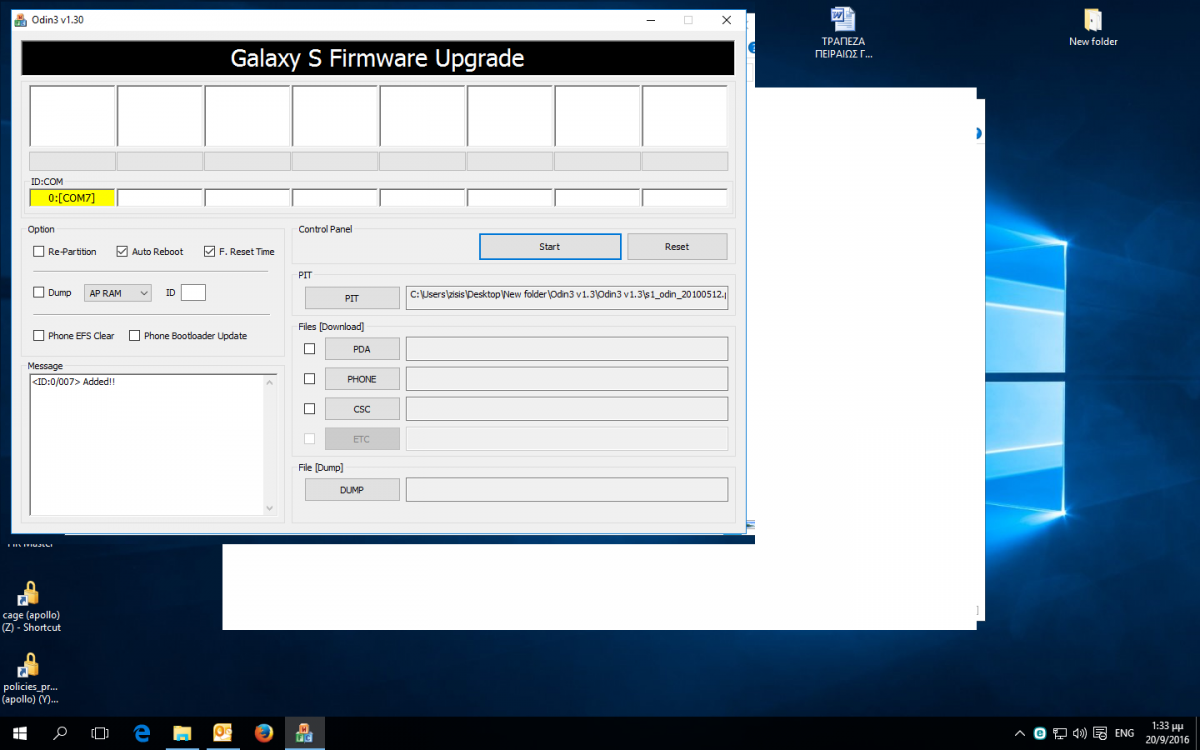Click Message box scrollbar down arrow
The width and height of the screenshot is (1200, 750).
point(269,508)
